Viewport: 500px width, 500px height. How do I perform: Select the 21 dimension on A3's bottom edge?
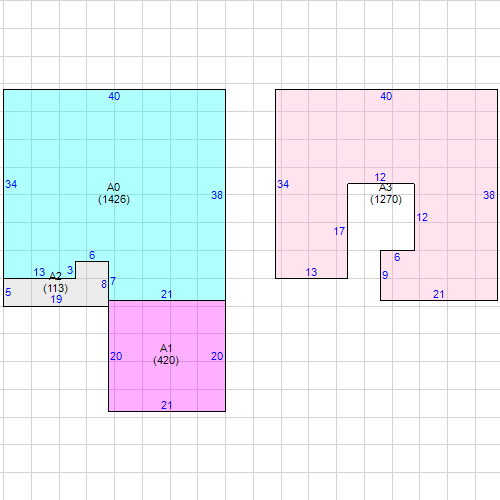coord(438,294)
